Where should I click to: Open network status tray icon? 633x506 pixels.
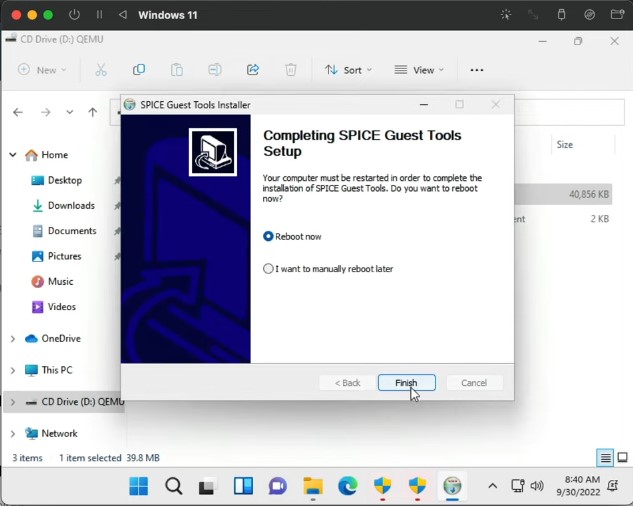[x=518, y=485]
